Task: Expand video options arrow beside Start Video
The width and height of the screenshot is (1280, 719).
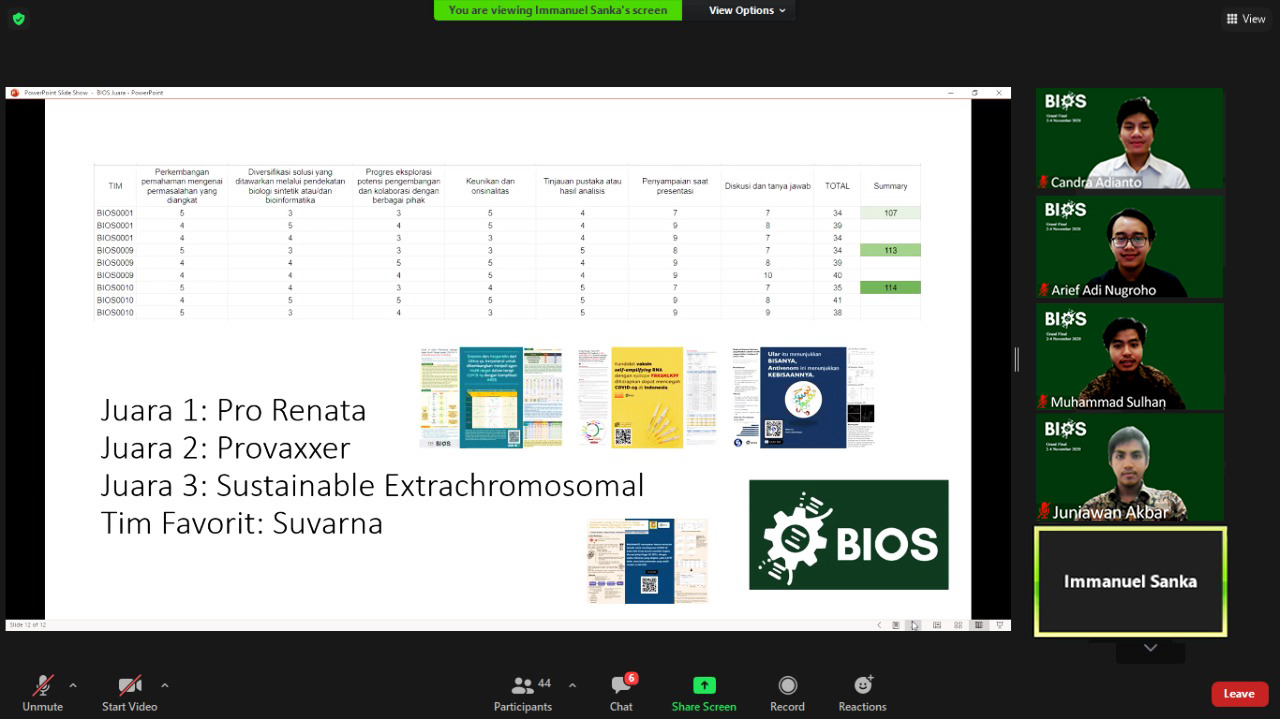Action: point(165,686)
